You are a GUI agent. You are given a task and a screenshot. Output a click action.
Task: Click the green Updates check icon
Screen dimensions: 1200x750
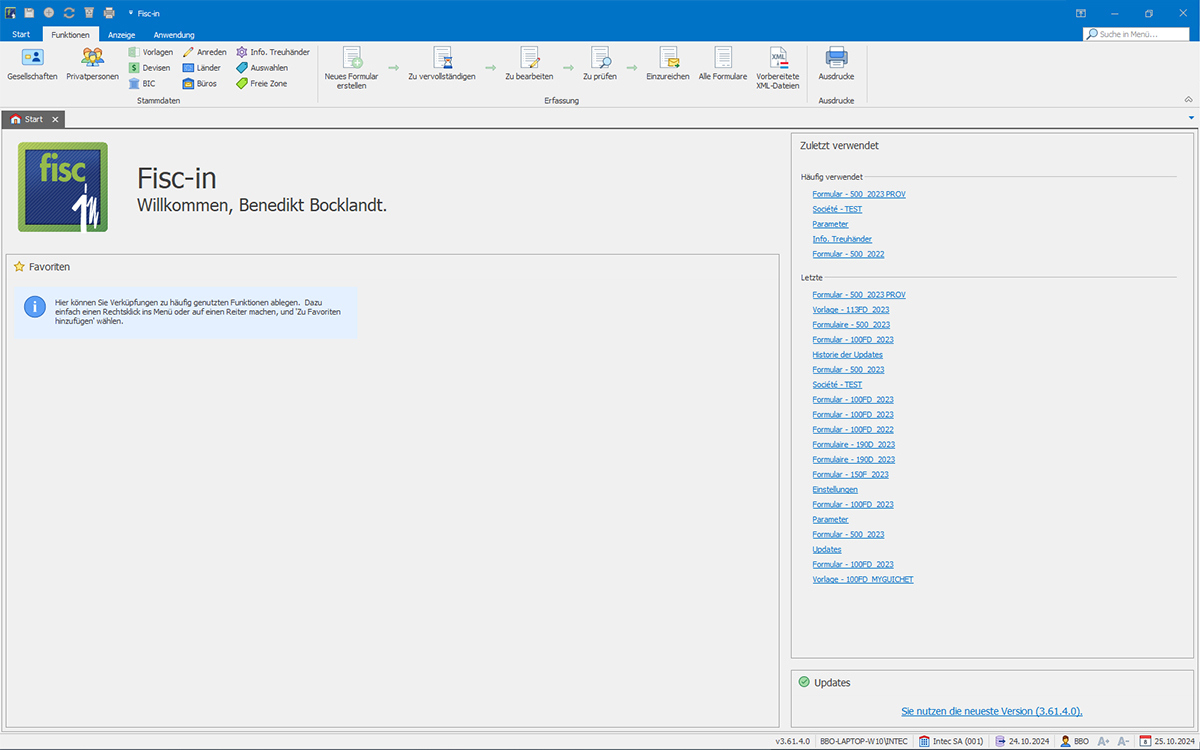pos(804,682)
